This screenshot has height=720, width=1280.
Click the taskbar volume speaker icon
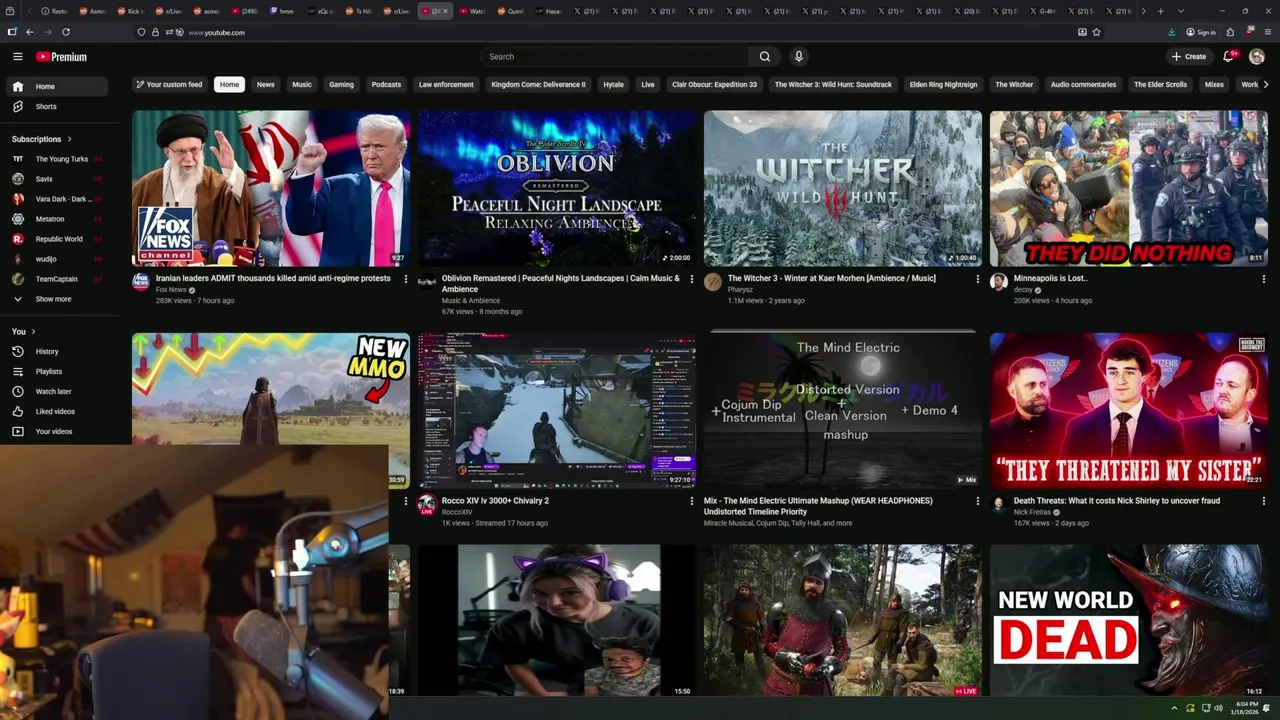(x=1218, y=708)
